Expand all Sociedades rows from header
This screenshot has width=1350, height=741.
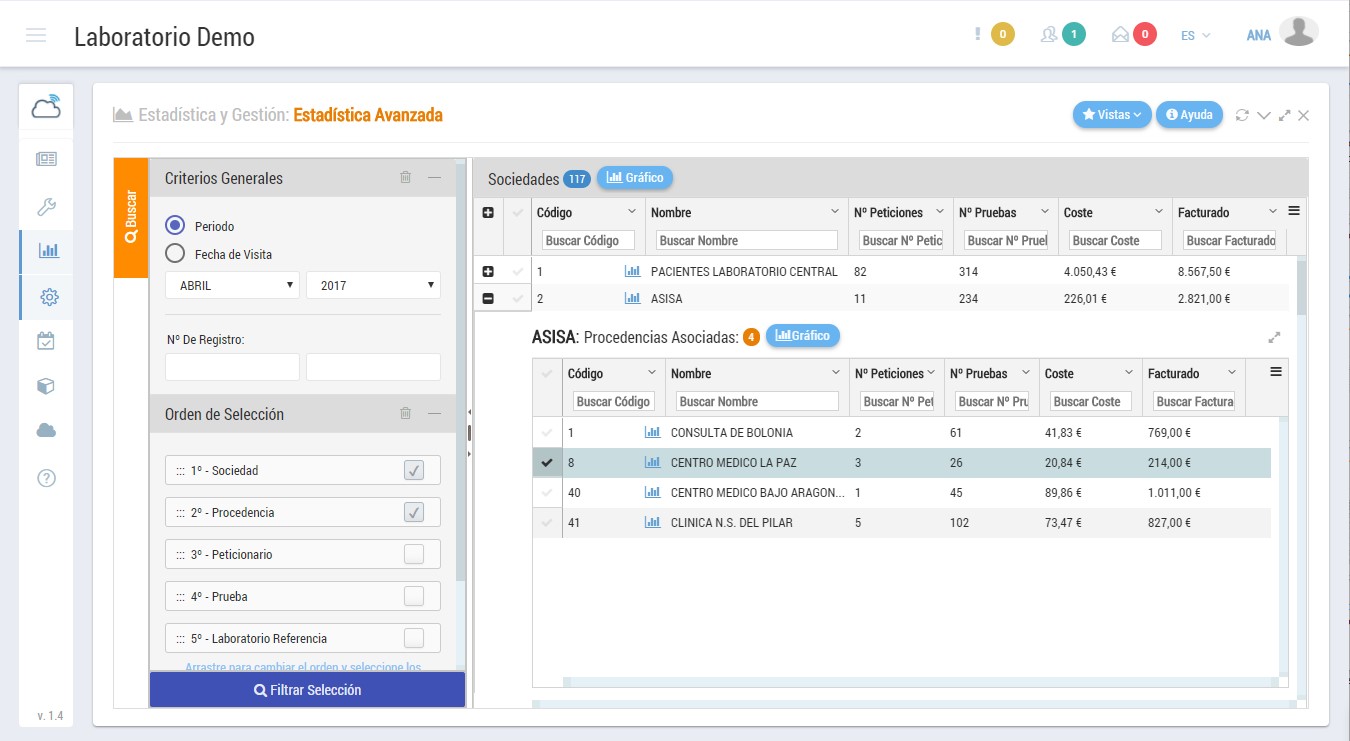pos(488,212)
